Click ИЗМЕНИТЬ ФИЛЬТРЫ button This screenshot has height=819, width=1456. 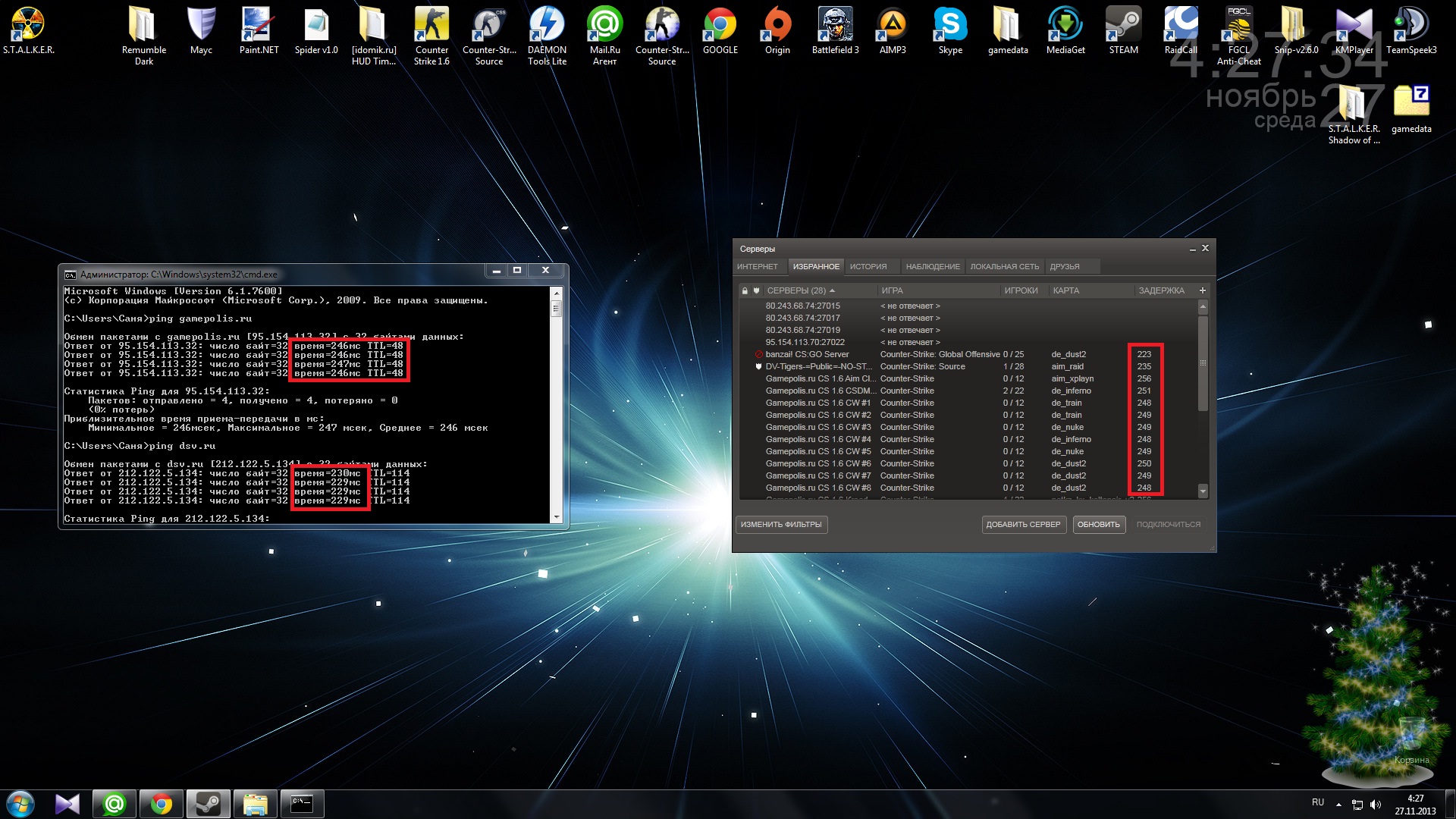[x=781, y=524]
